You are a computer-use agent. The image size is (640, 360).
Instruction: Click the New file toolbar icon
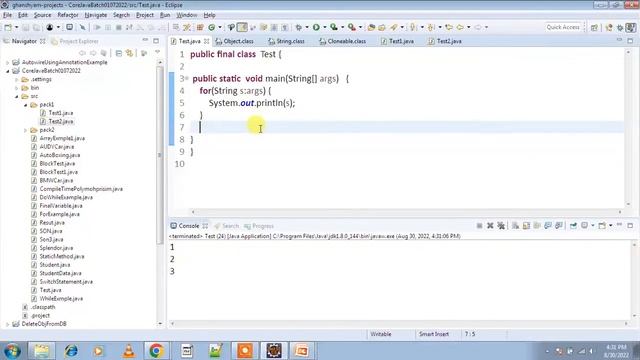coord(8,27)
